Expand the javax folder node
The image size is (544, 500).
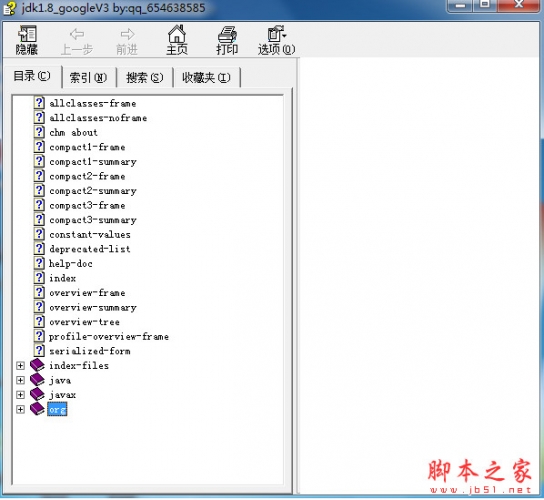(x=20, y=395)
